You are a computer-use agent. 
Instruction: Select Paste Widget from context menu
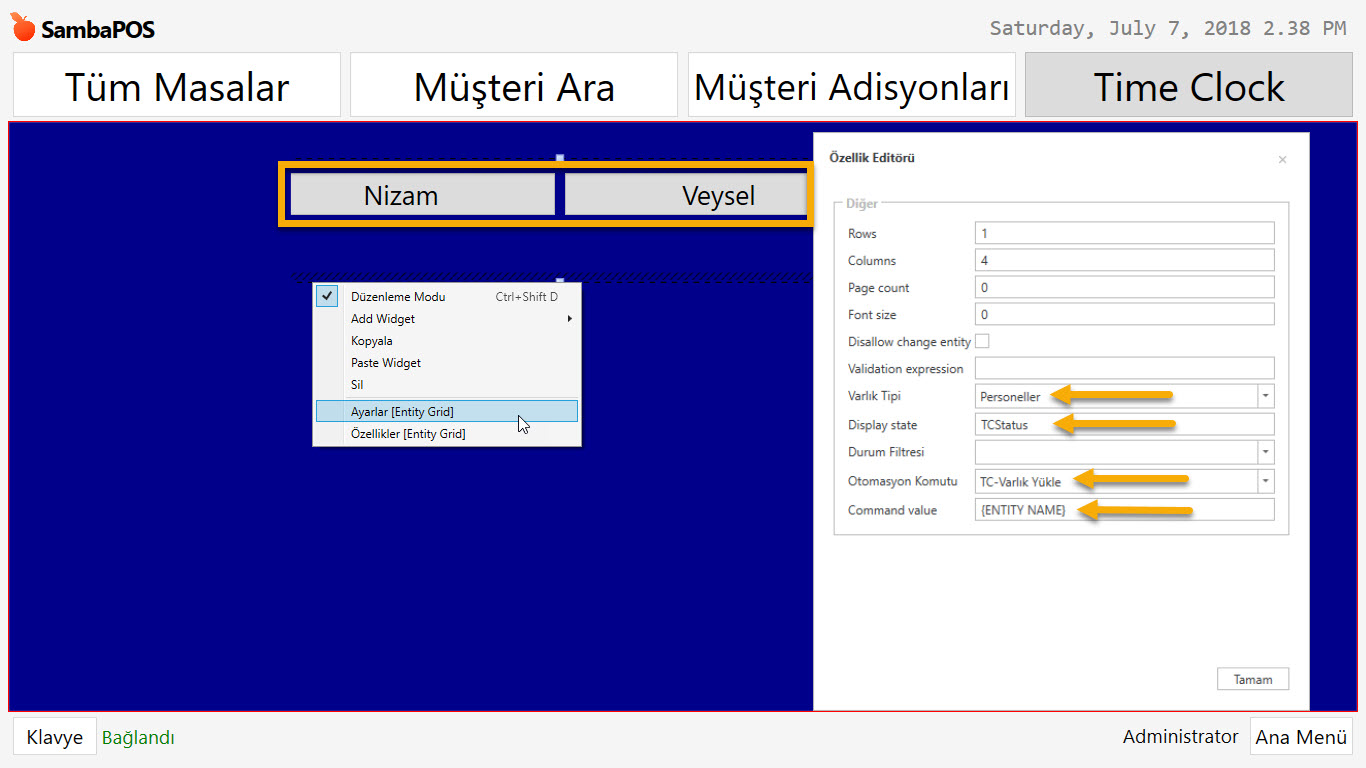[x=385, y=362]
